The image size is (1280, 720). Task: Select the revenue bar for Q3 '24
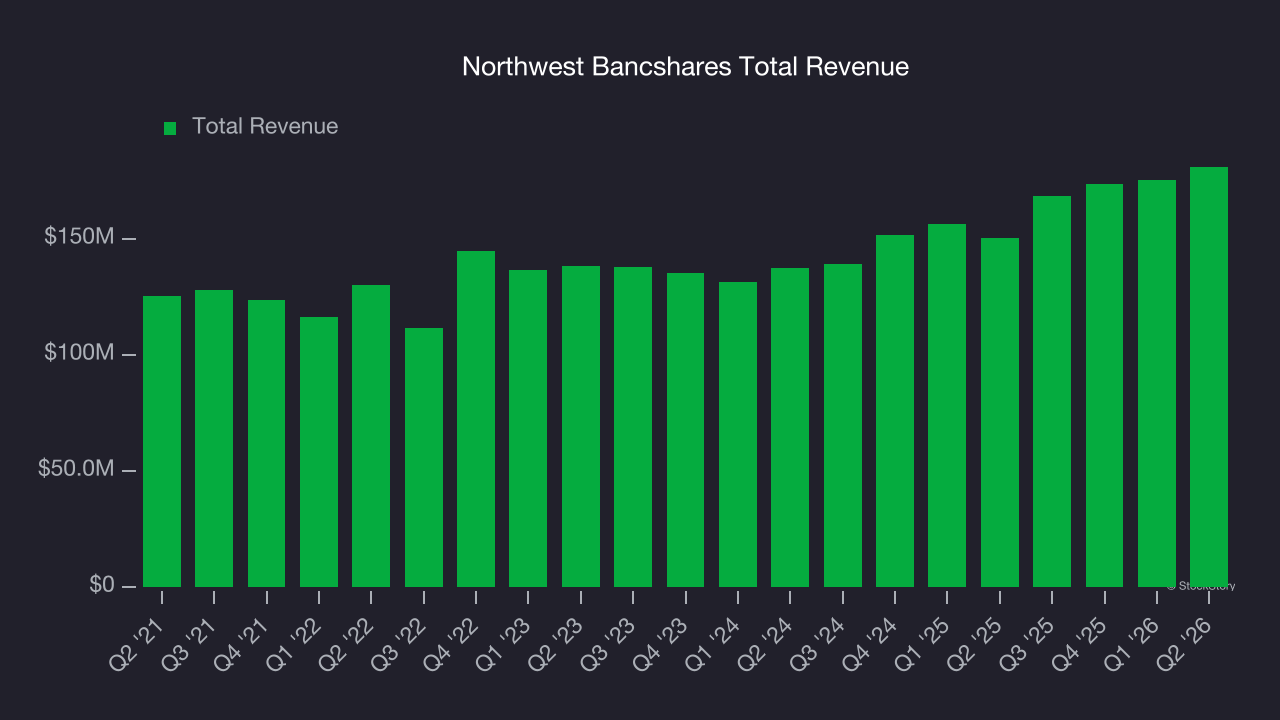tap(843, 425)
